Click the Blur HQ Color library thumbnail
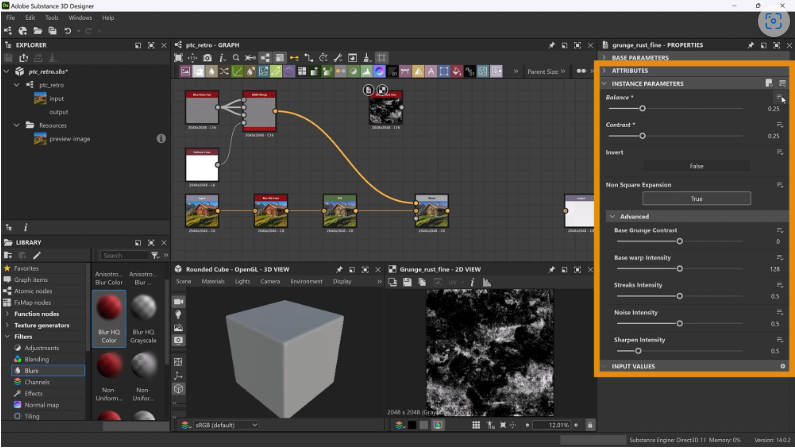795x448 pixels. click(109, 318)
